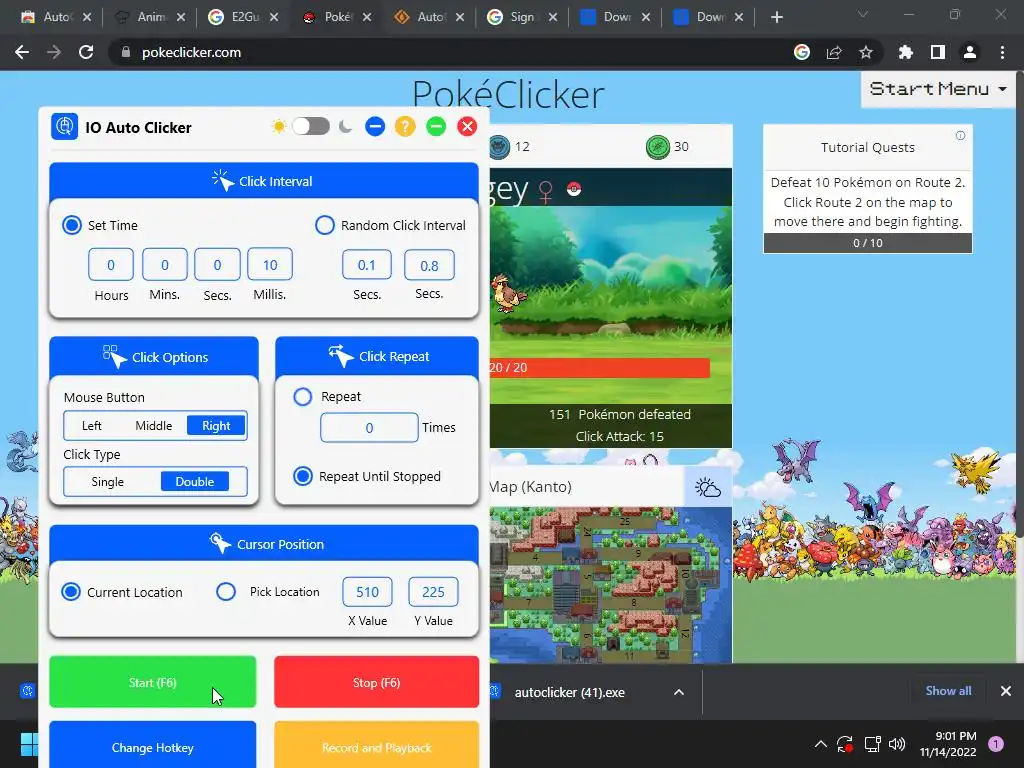Open the PokéClicker Start Menu dropdown
Image resolution: width=1024 pixels, height=768 pixels.
[x=938, y=89]
